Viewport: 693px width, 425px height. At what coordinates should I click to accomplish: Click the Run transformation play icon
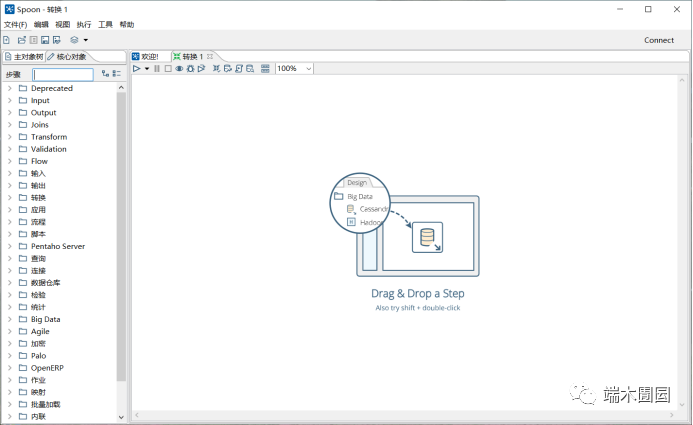tap(137, 69)
